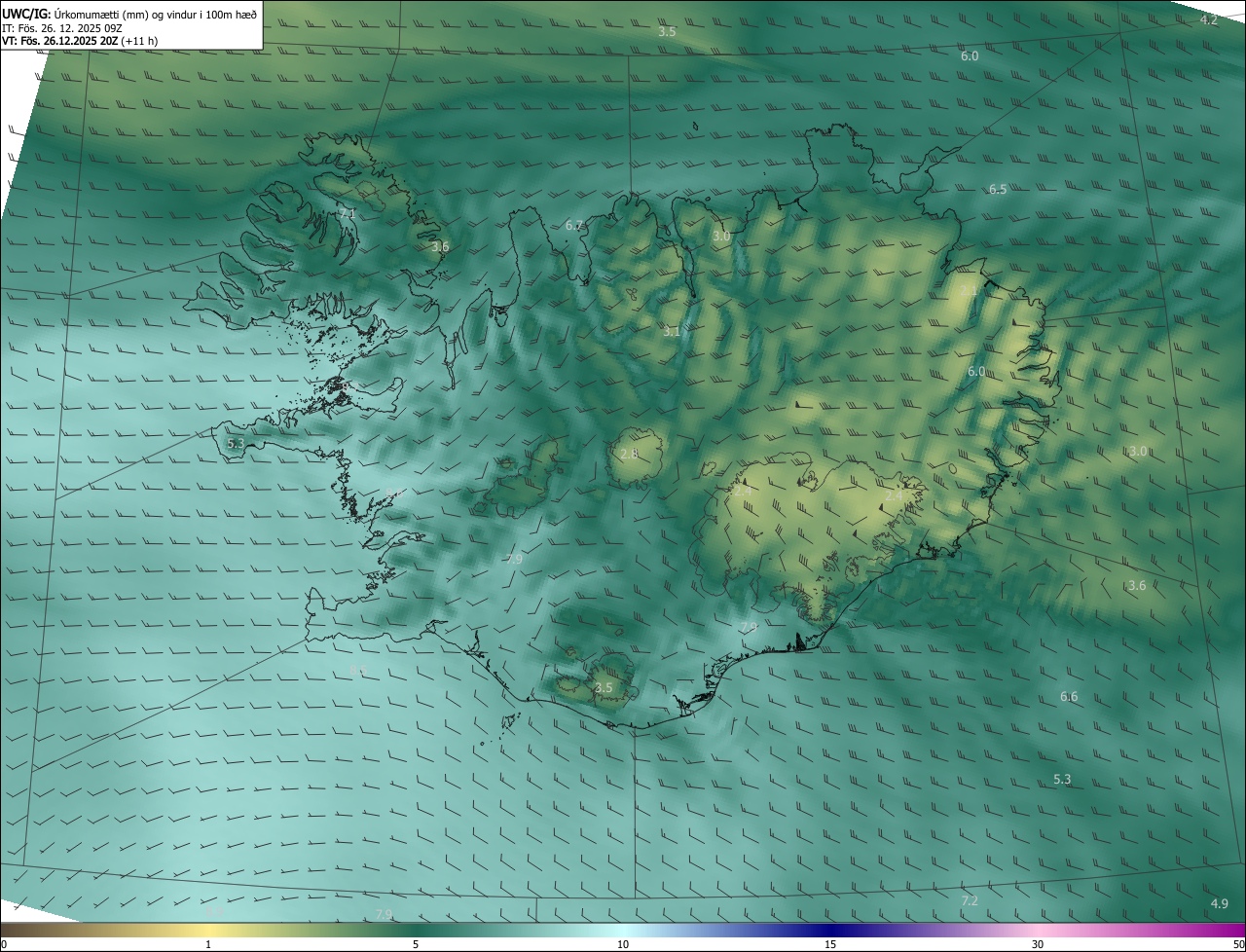Click the color scale tick label 0
The height and width of the screenshot is (952, 1246).
(4, 945)
